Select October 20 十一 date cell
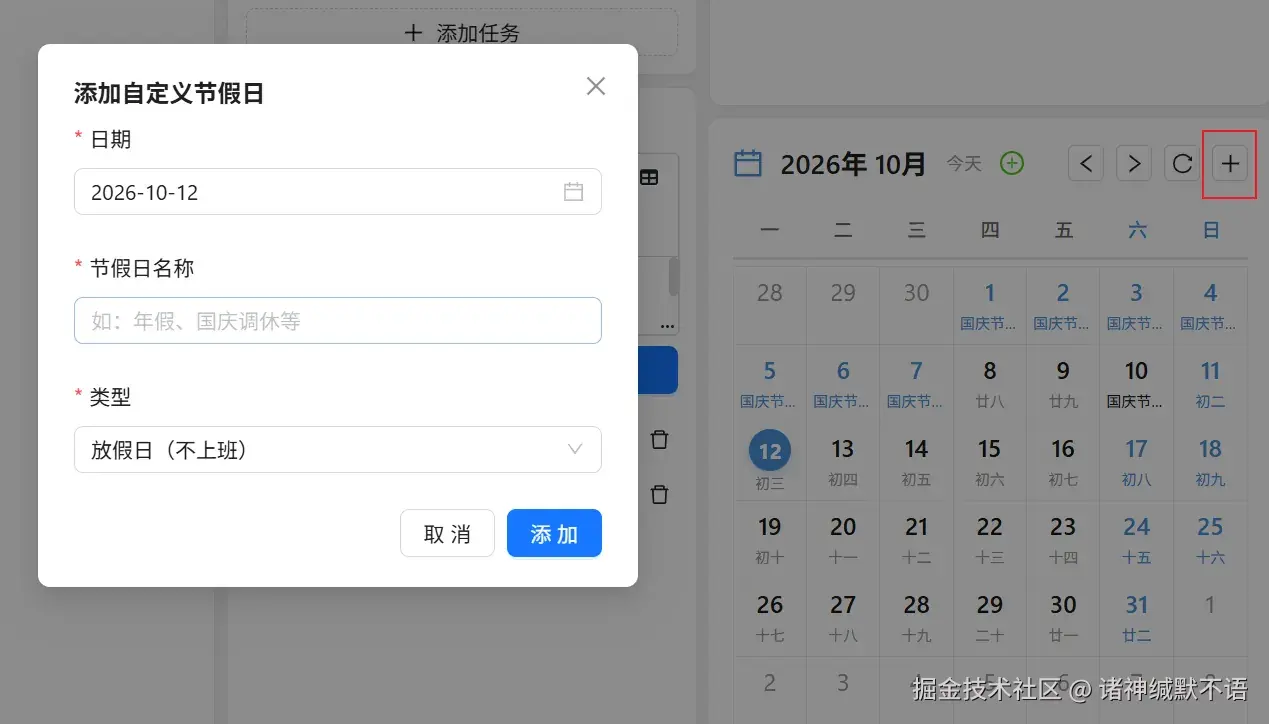 843,540
